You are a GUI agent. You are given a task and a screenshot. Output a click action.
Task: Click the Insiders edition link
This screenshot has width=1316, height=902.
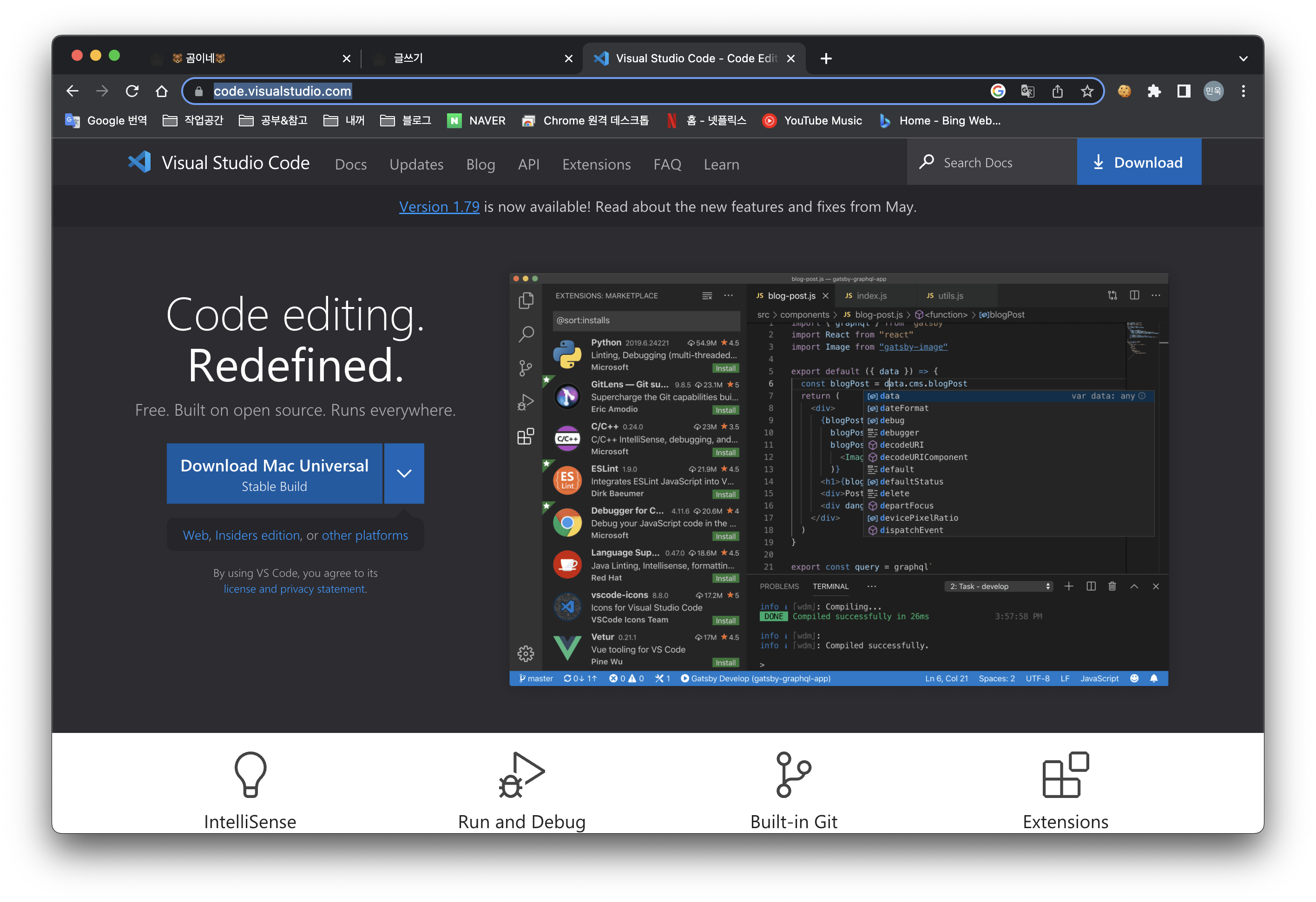[257, 536]
